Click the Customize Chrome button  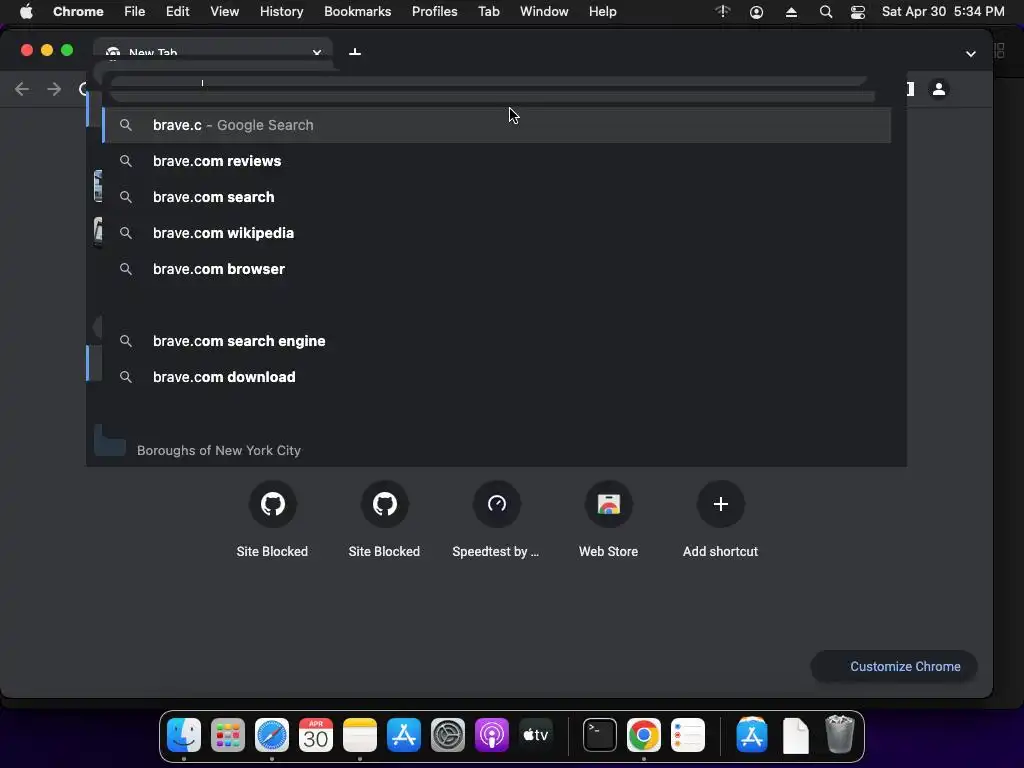pos(894,666)
